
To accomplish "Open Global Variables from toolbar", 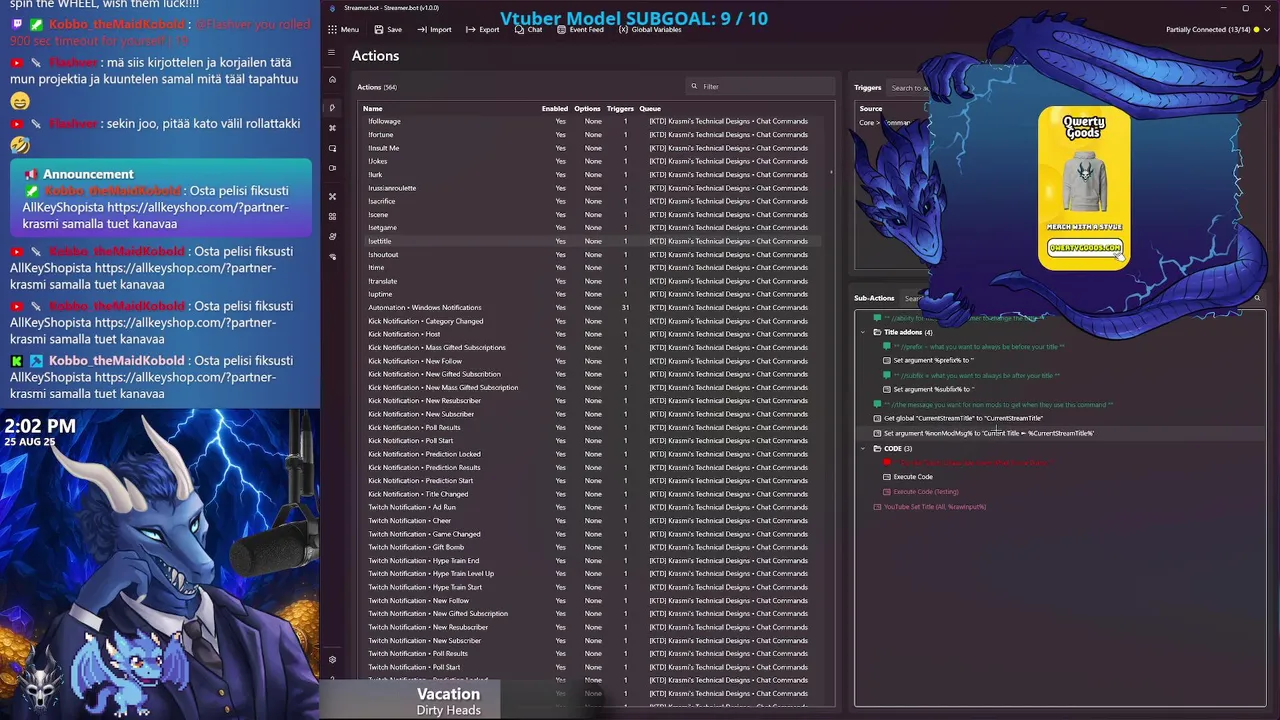I will (x=650, y=29).
